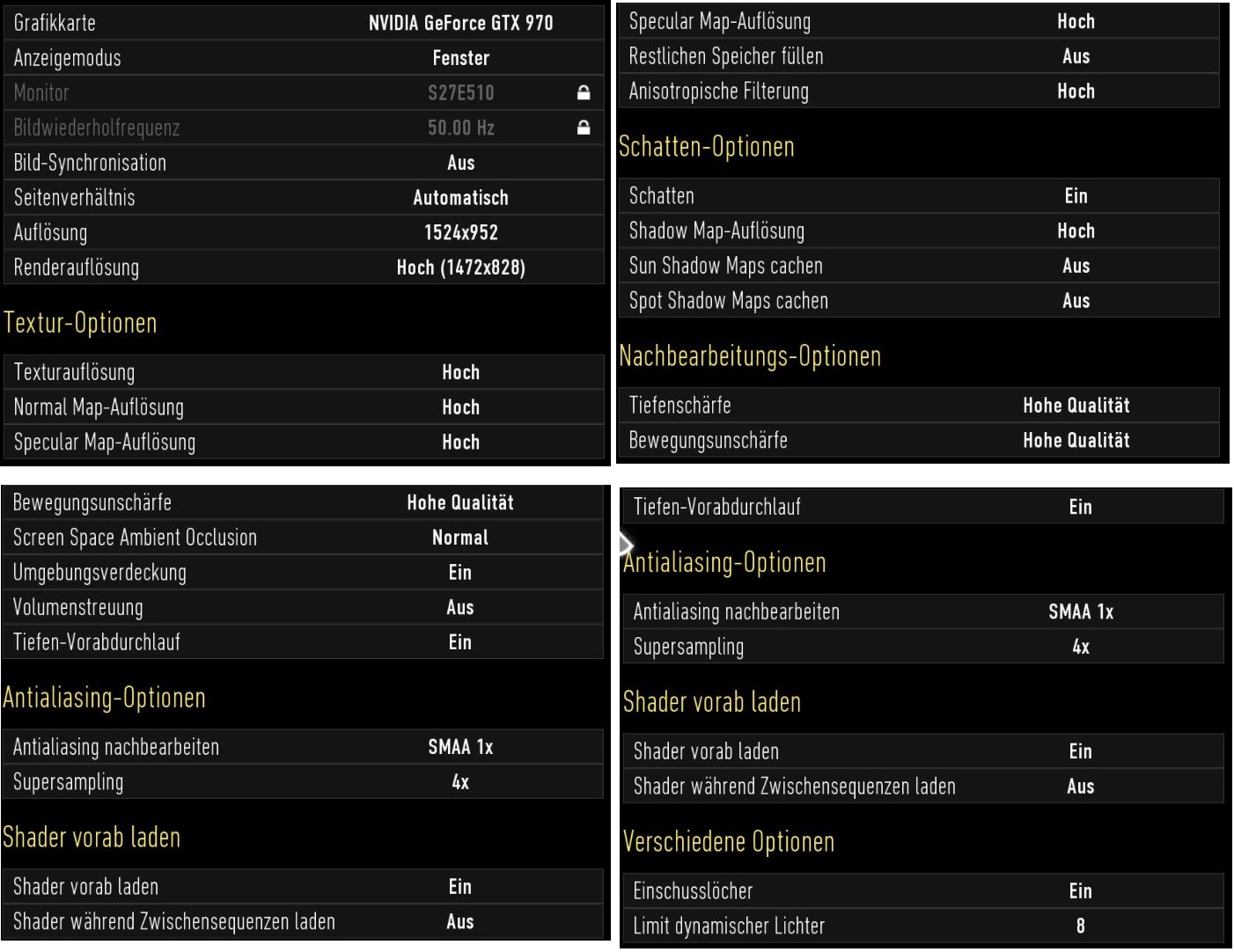Click the arrow cursor icon near Antialiasing-Optionen
This screenshot has width=1234, height=952.
pyautogui.click(x=626, y=545)
